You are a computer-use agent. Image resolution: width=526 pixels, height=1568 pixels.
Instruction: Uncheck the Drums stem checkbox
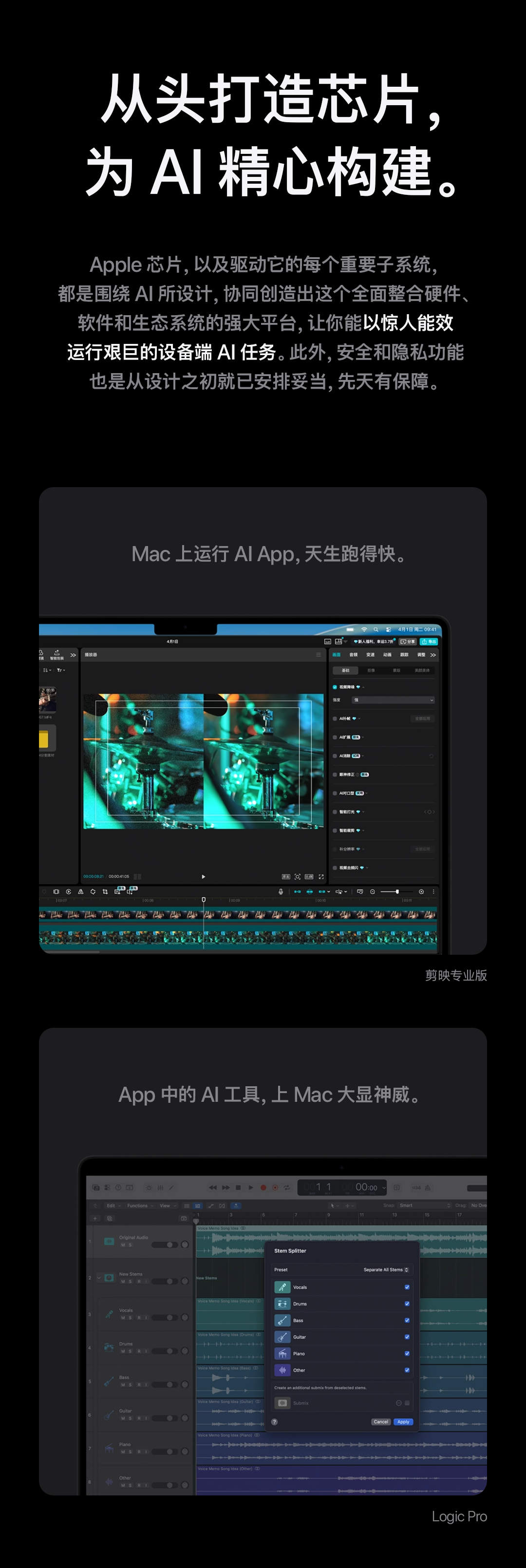(x=407, y=1303)
